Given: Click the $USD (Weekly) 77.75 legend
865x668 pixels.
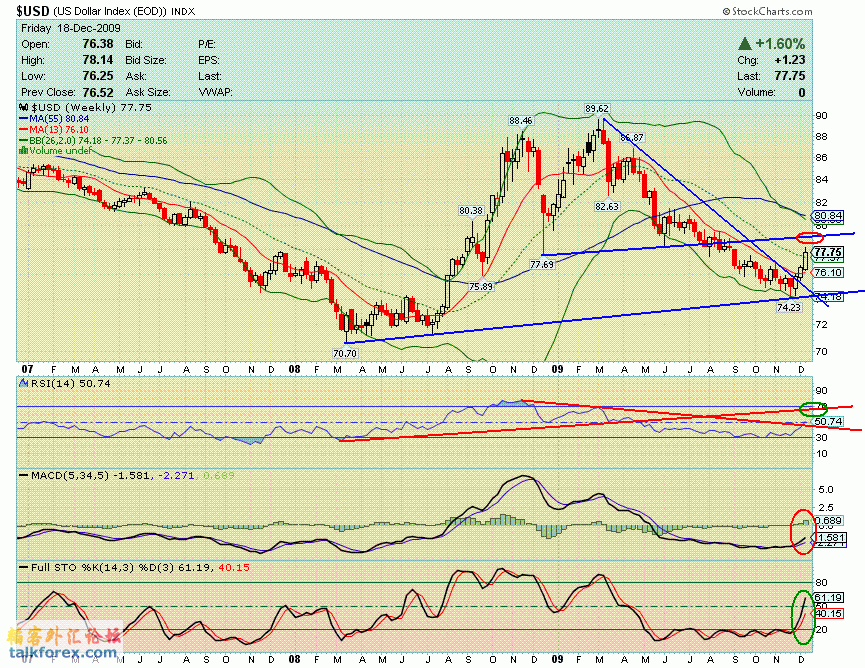Looking at the screenshot, I should coord(92,108).
